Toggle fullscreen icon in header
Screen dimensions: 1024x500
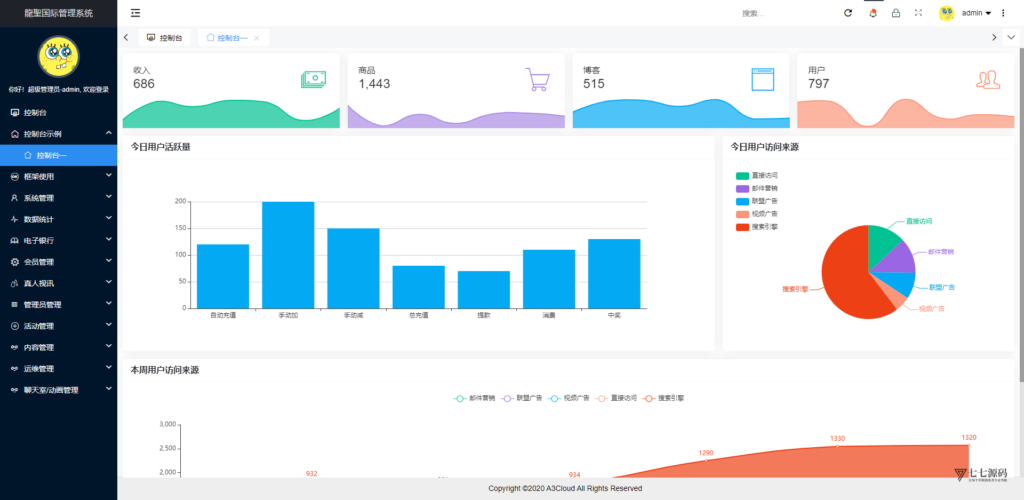click(x=918, y=13)
